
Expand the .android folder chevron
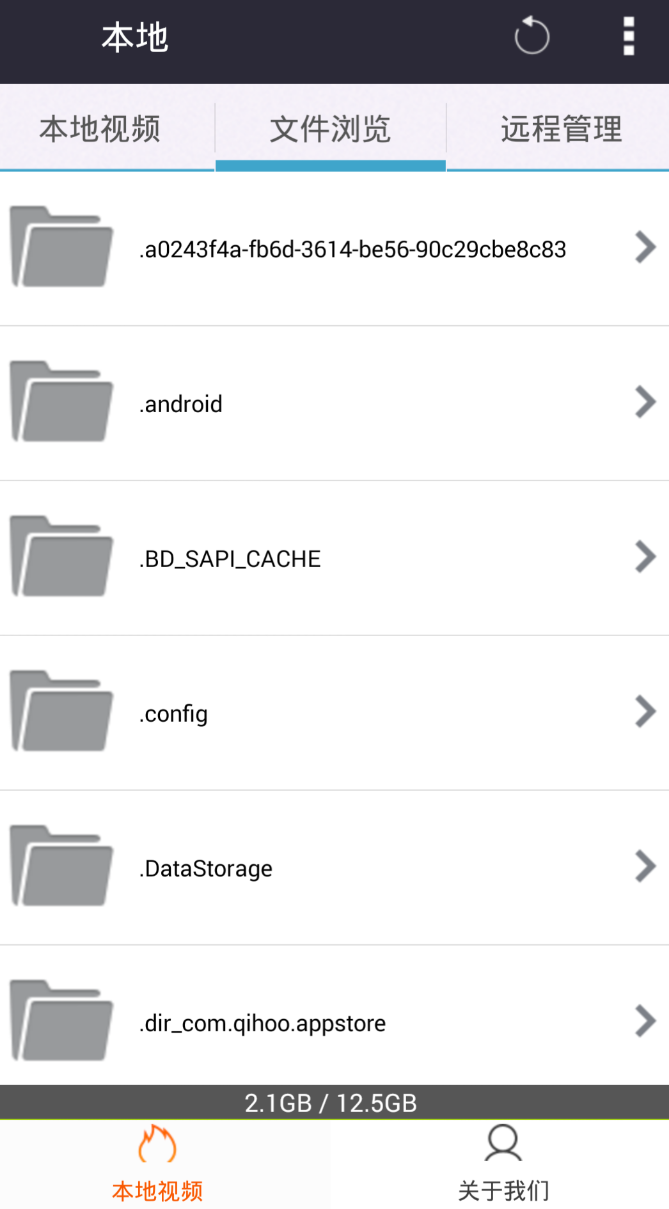tap(645, 402)
